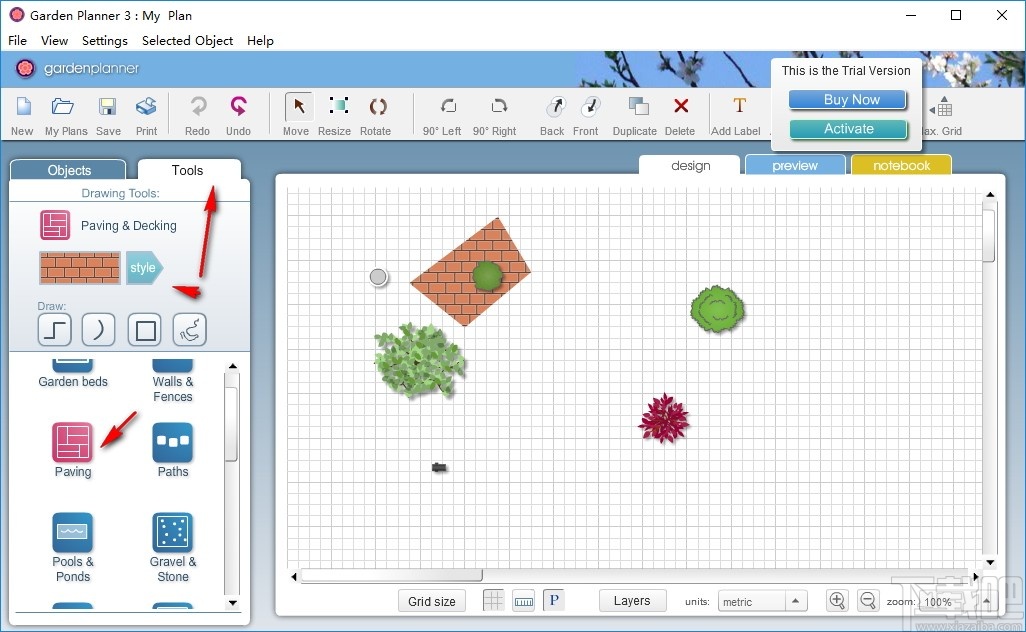The width and height of the screenshot is (1026, 632).
Task: Choose the freehand draw shape tool
Action: tap(189, 329)
